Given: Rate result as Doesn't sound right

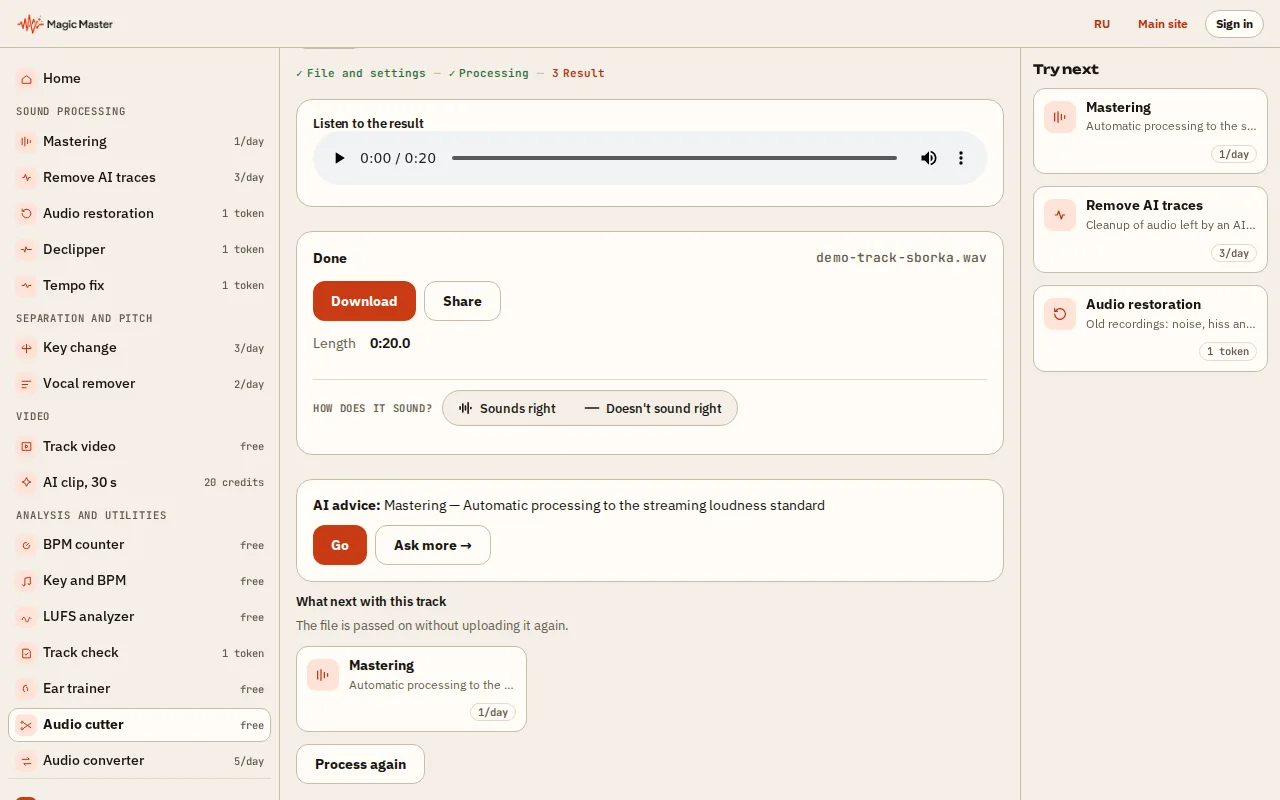Looking at the screenshot, I should [x=653, y=408].
